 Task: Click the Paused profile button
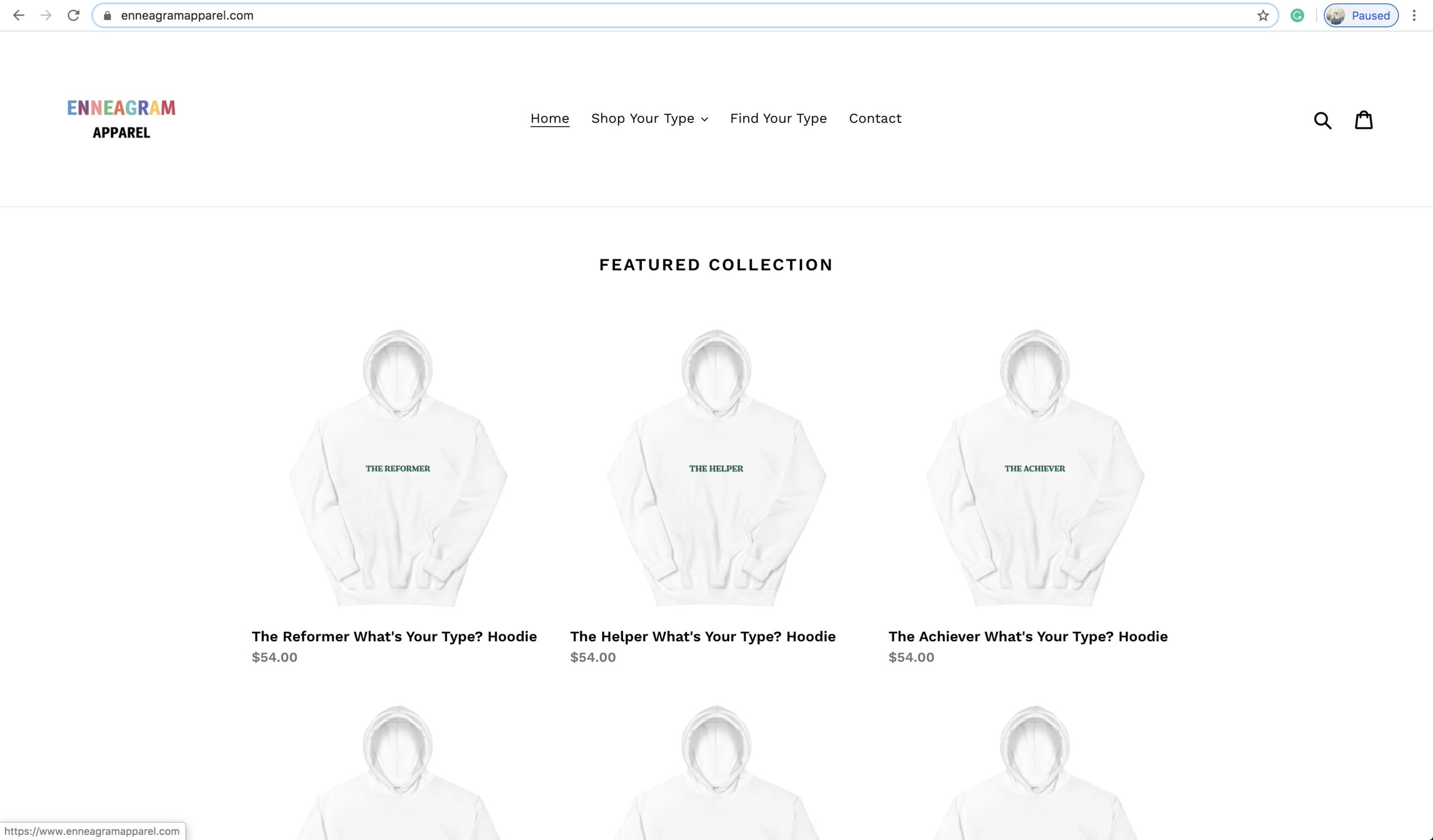(1361, 15)
